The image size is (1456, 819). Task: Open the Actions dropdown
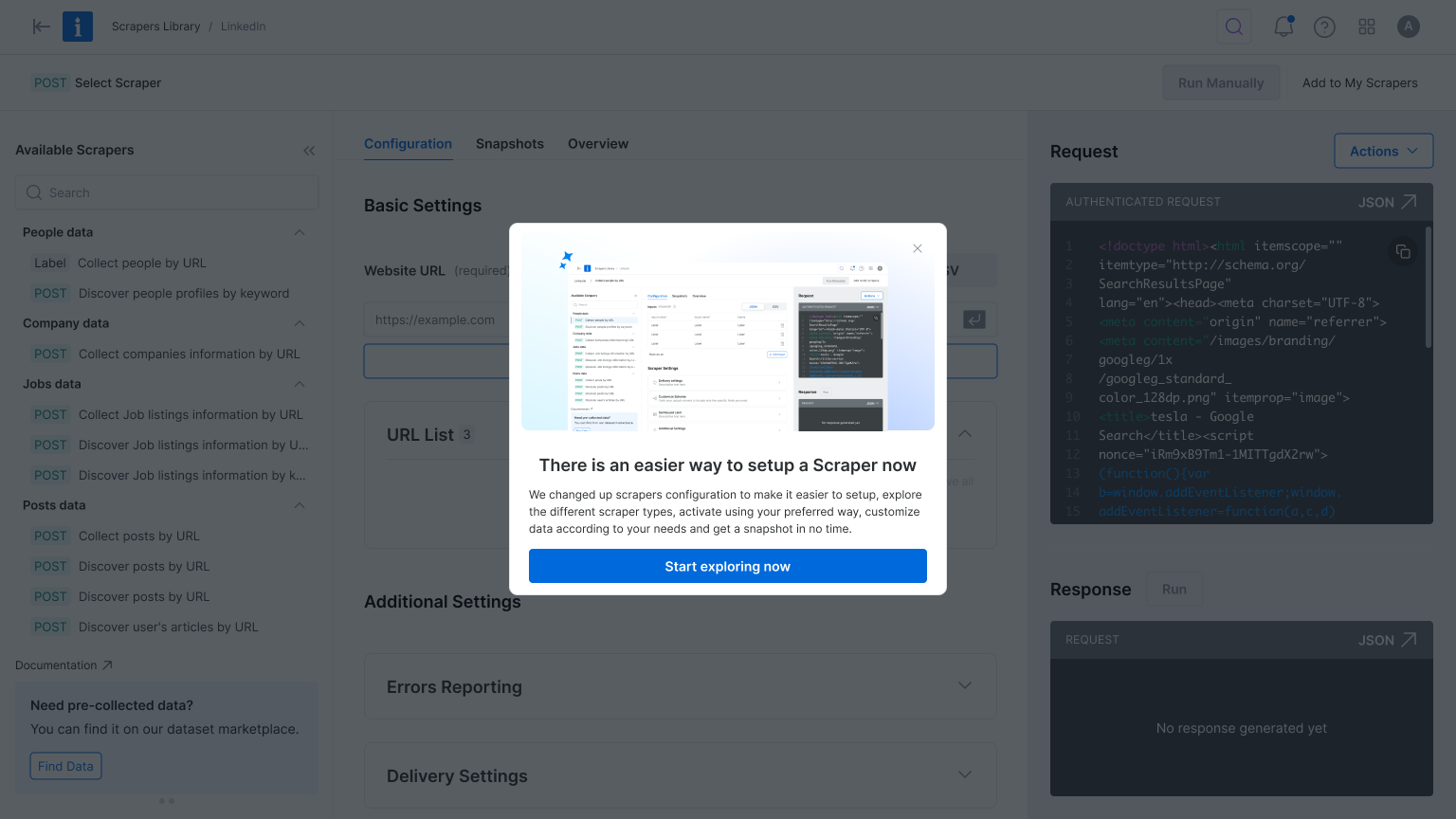[1383, 151]
